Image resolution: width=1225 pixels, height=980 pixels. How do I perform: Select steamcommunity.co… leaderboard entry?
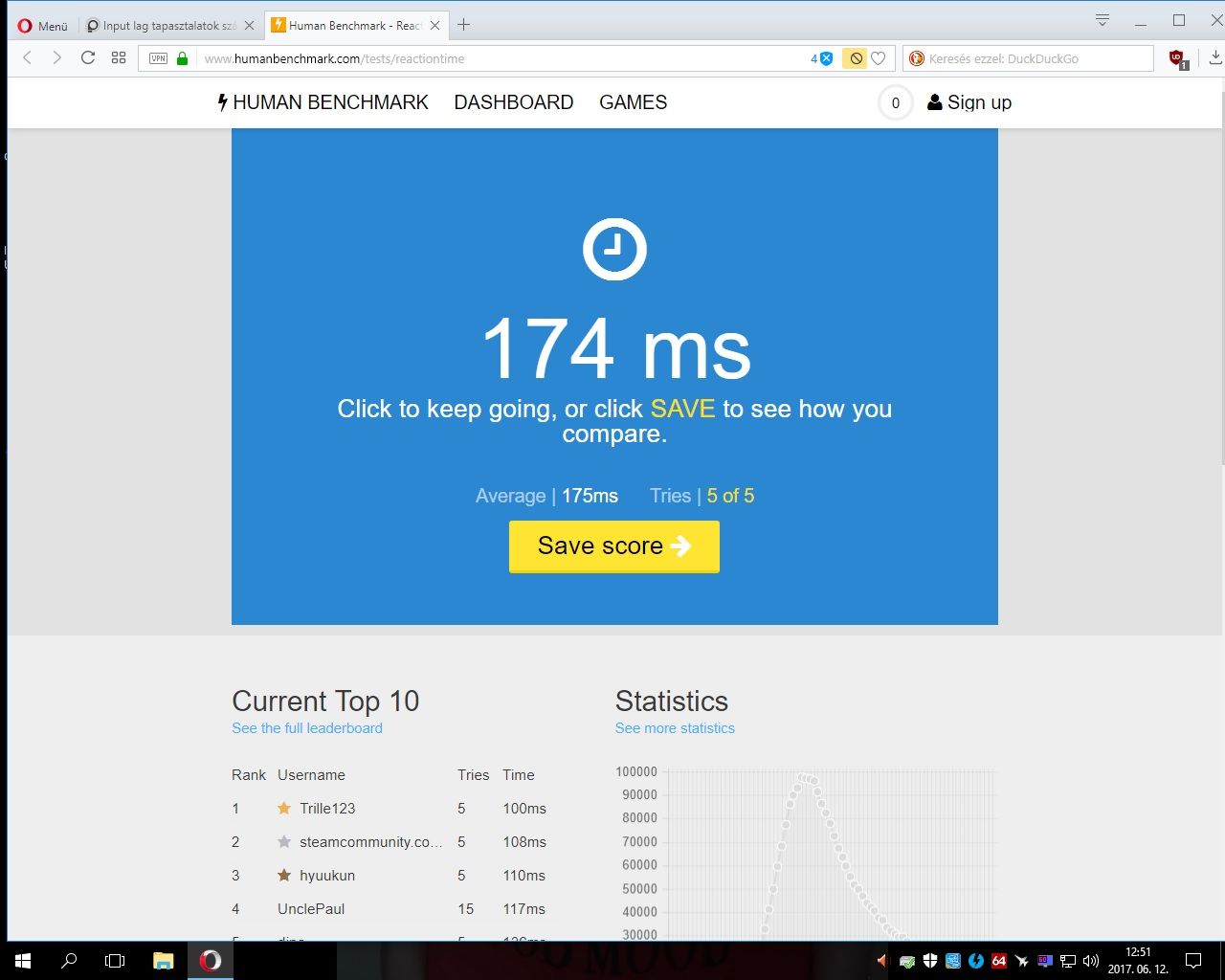371,842
